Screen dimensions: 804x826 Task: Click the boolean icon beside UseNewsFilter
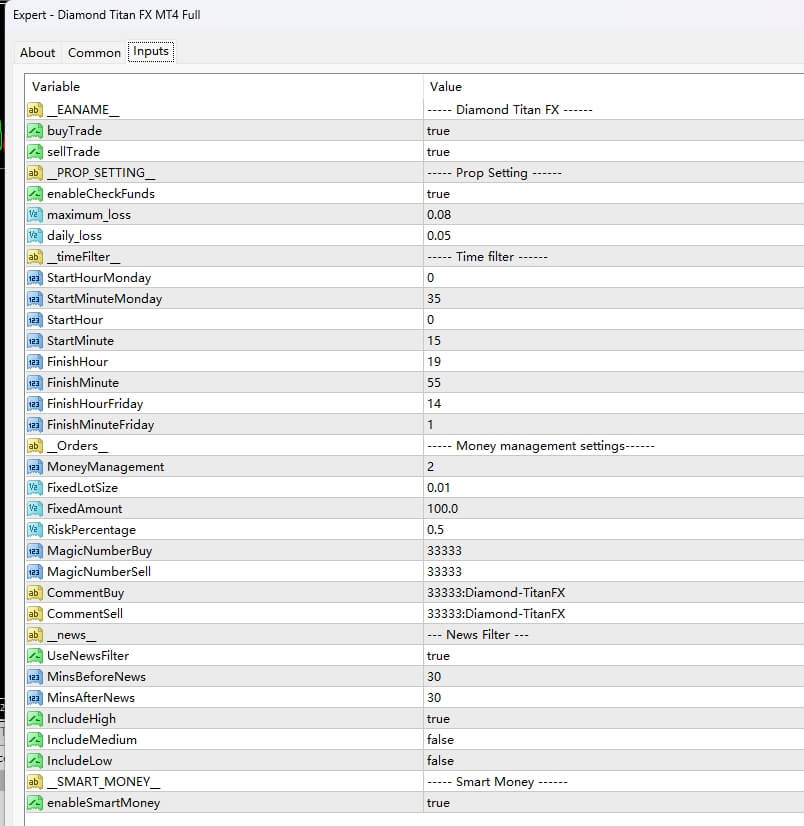pyautogui.click(x=33, y=655)
